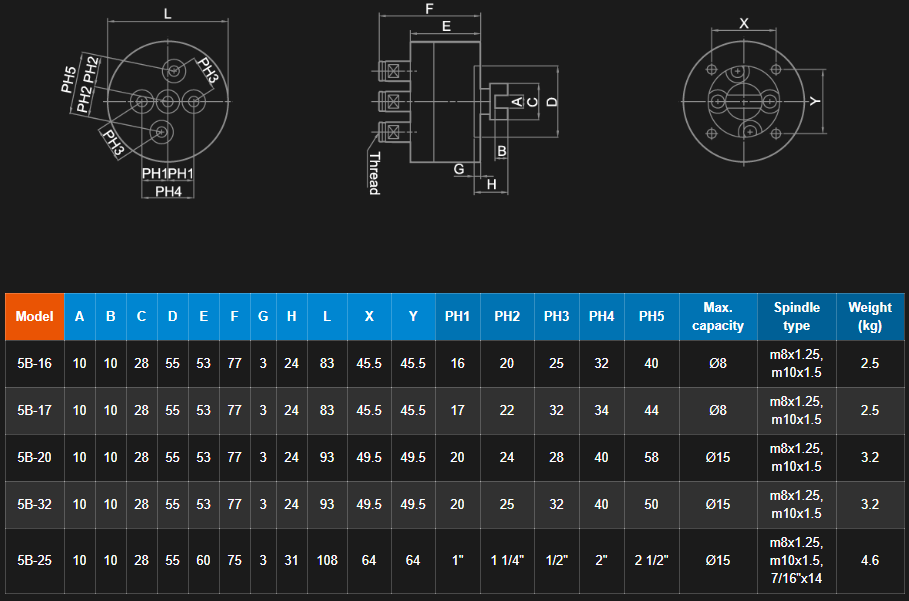Click the PH5 column header in table
The height and width of the screenshot is (601, 909).
652,317
